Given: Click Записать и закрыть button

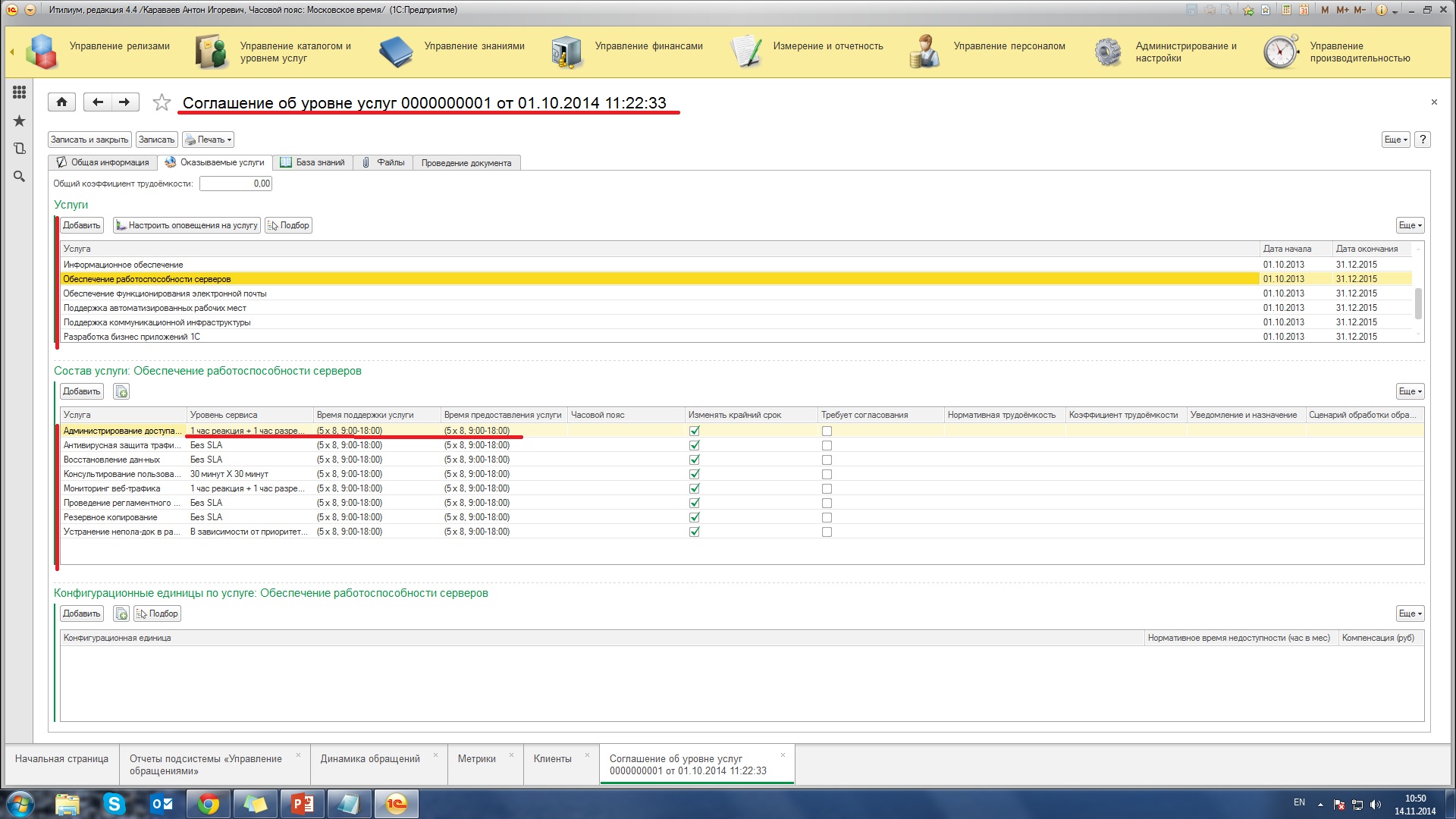Looking at the screenshot, I should tap(89, 140).
